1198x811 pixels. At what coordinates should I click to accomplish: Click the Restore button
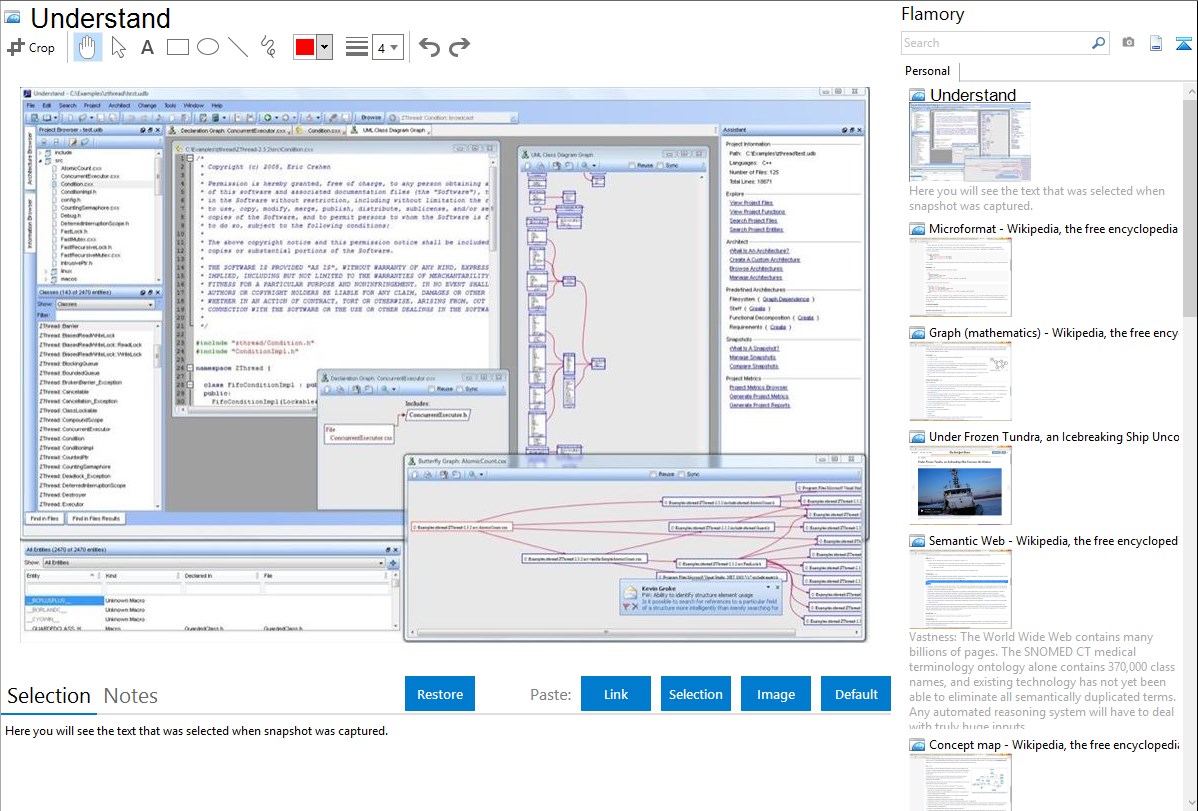[440, 694]
